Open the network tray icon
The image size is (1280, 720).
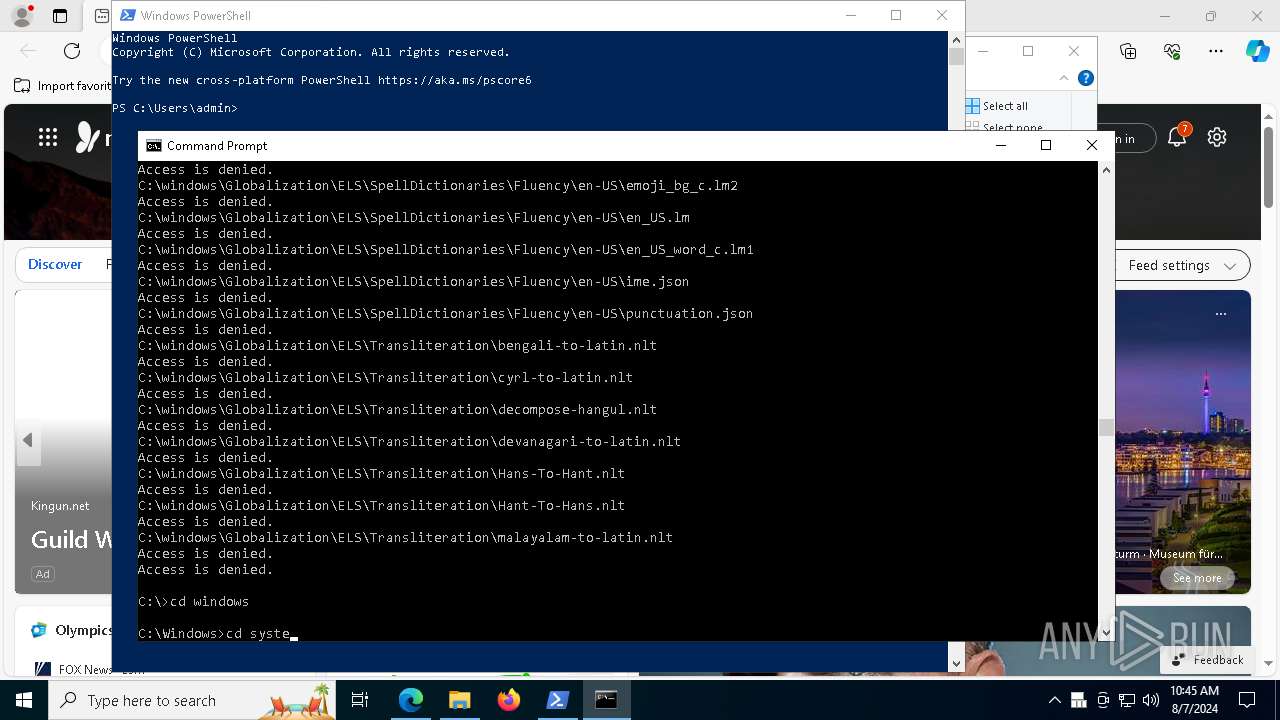1127,700
